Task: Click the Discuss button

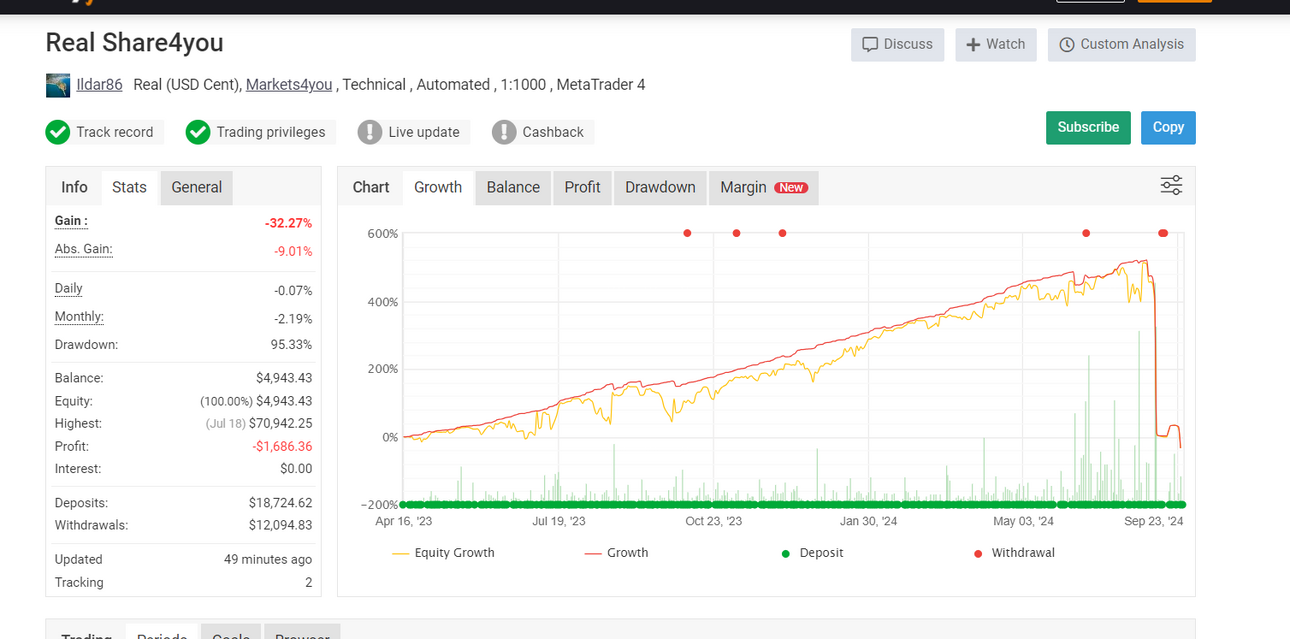Action: pyautogui.click(x=897, y=44)
